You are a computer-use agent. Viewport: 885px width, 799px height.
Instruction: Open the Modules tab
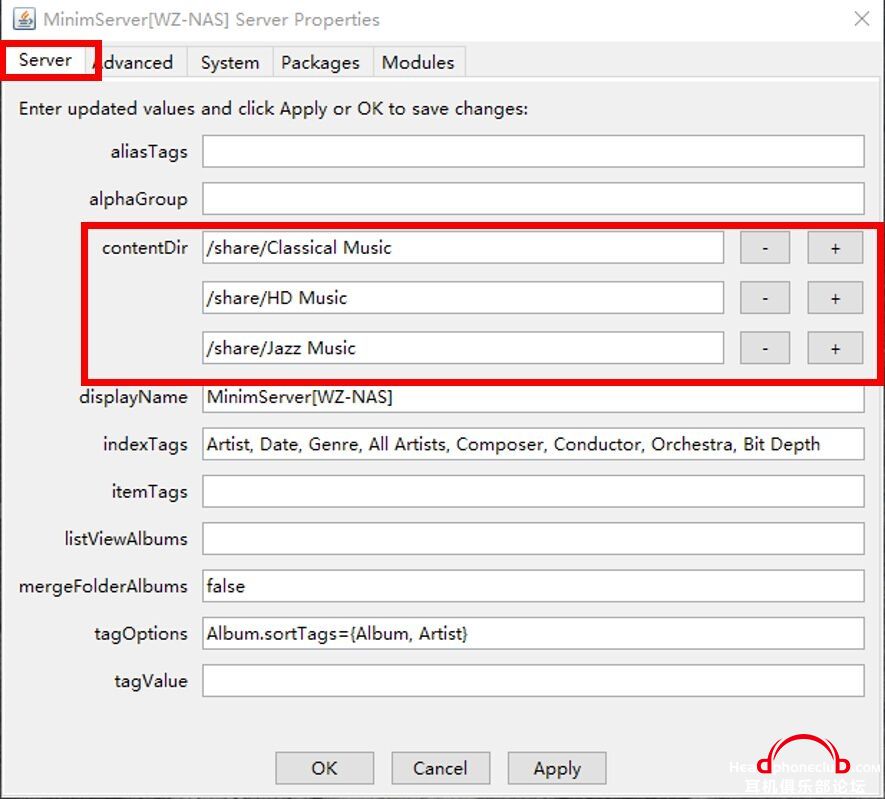418,62
